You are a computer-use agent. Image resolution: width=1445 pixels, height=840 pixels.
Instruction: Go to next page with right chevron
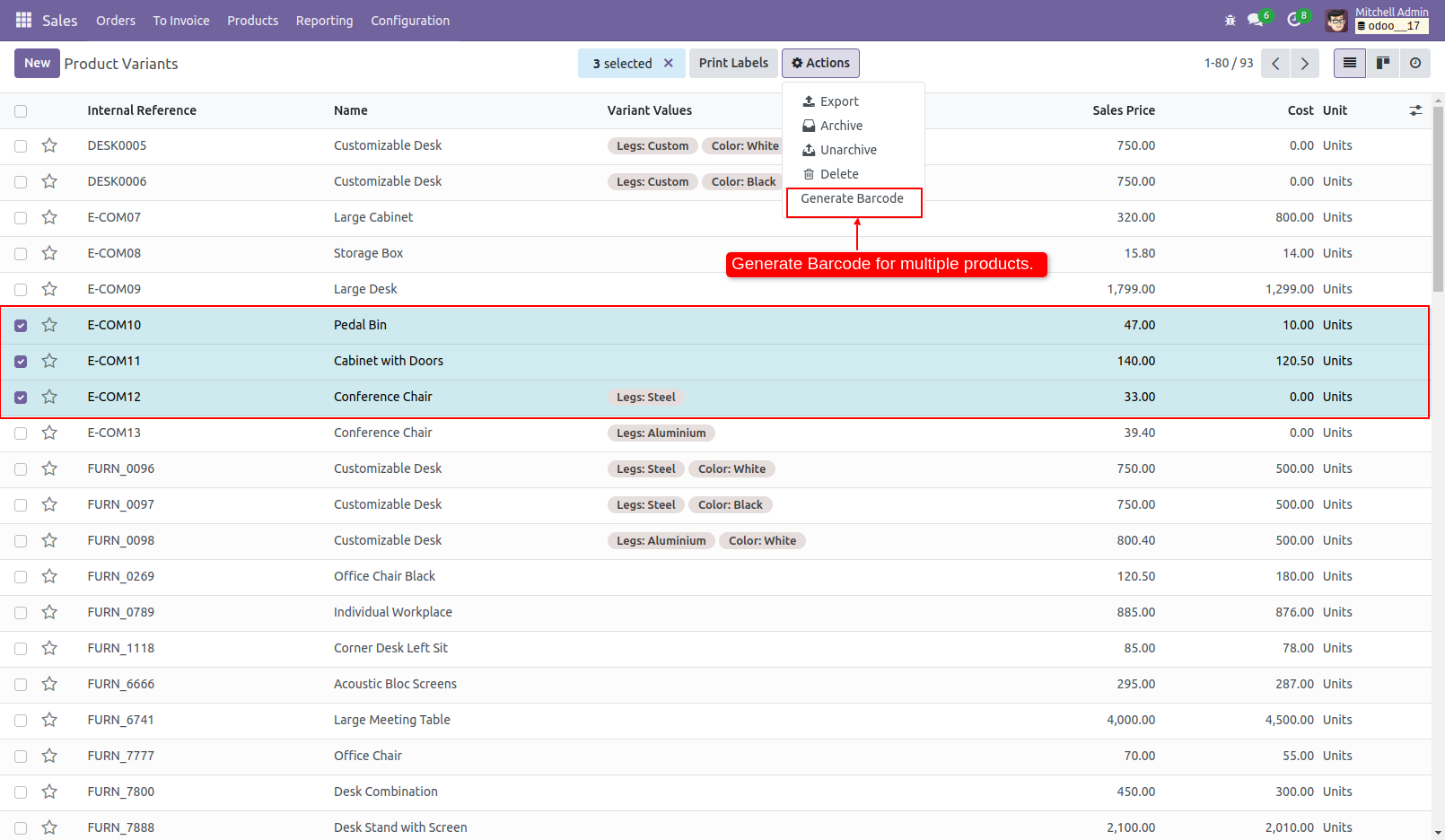1305,63
